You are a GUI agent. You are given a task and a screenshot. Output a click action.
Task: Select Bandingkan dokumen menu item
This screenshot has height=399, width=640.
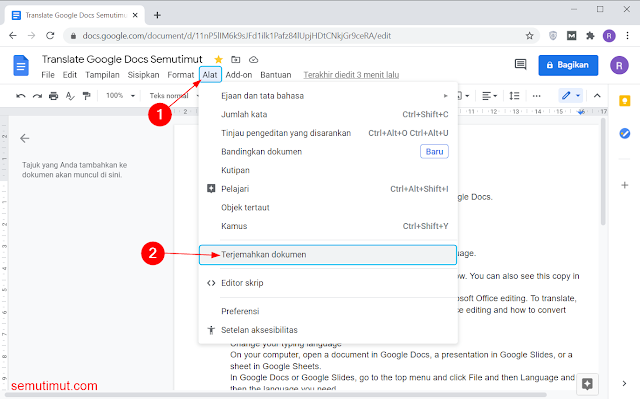coord(328,152)
